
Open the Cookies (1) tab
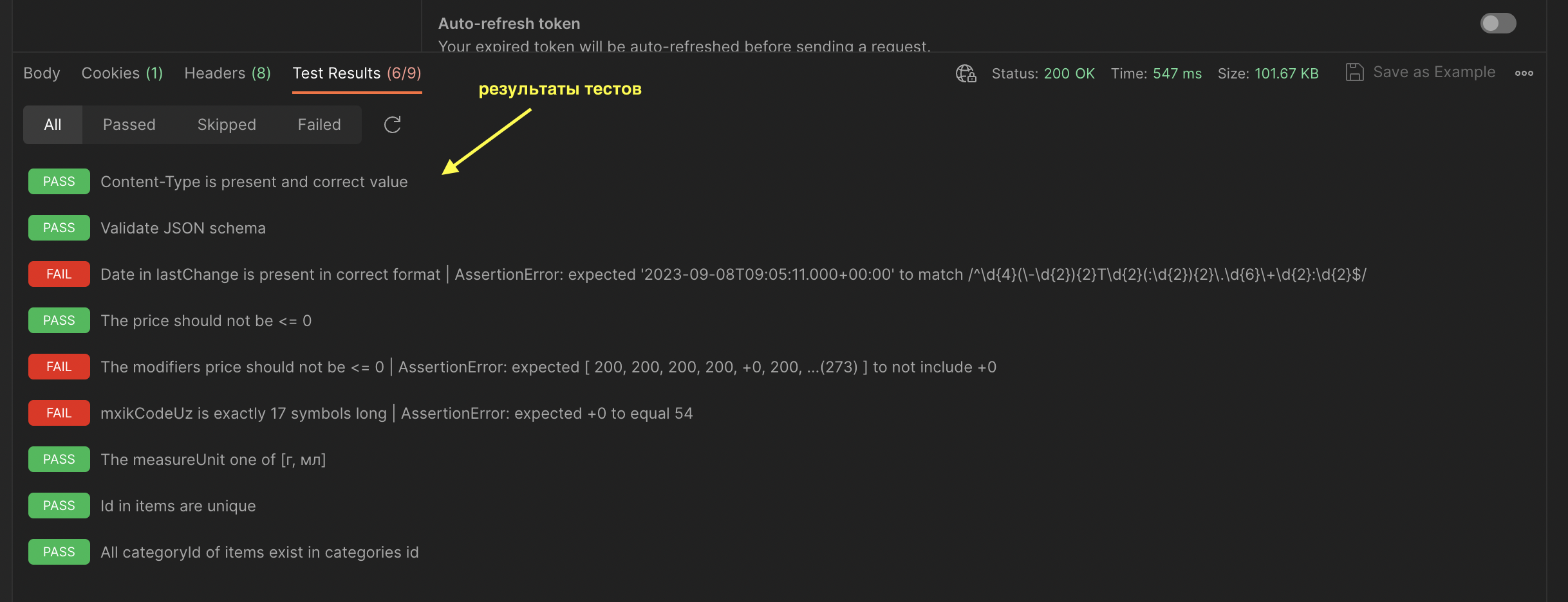[122, 73]
